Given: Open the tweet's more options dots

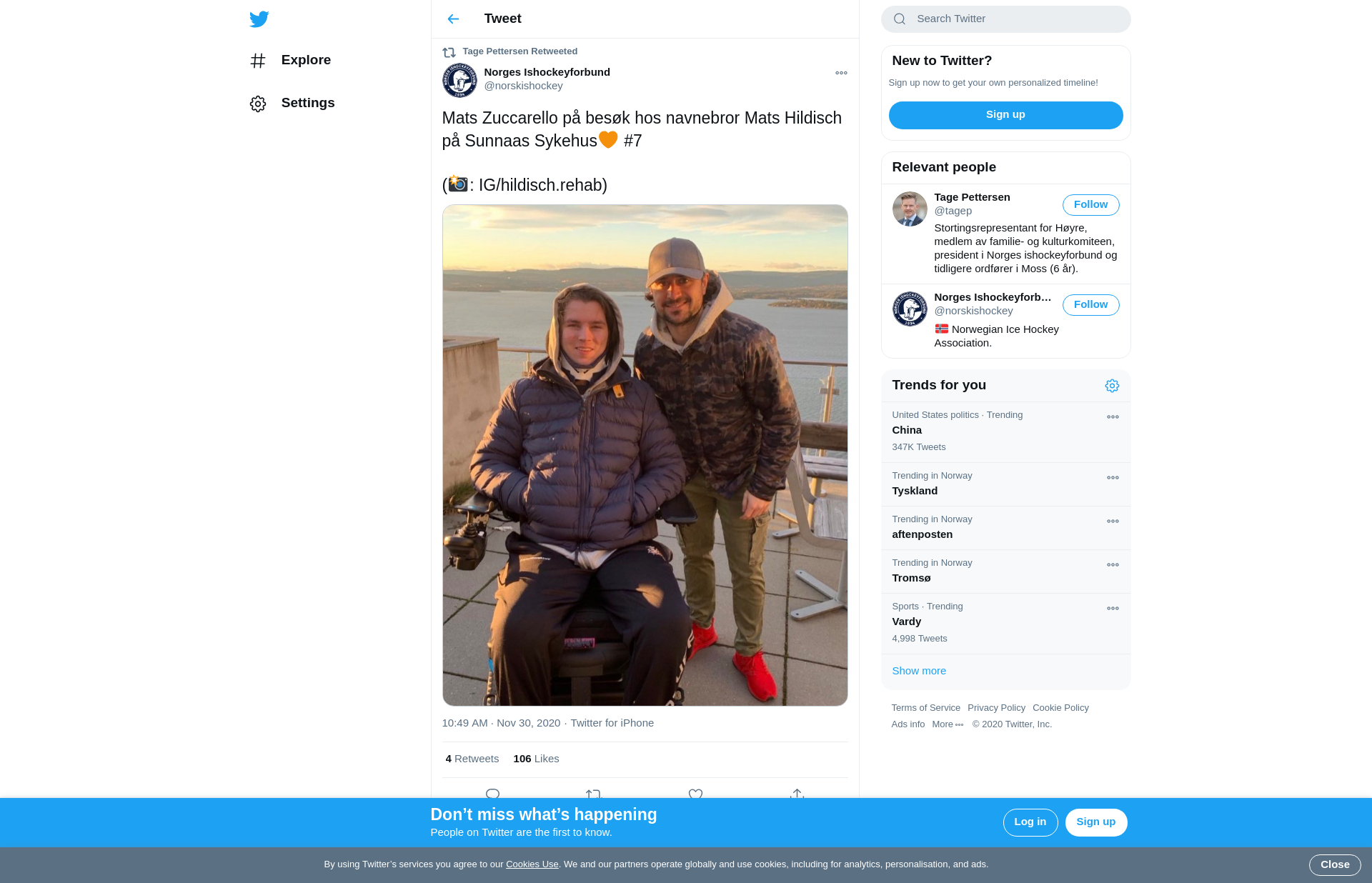Looking at the screenshot, I should click(841, 73).
